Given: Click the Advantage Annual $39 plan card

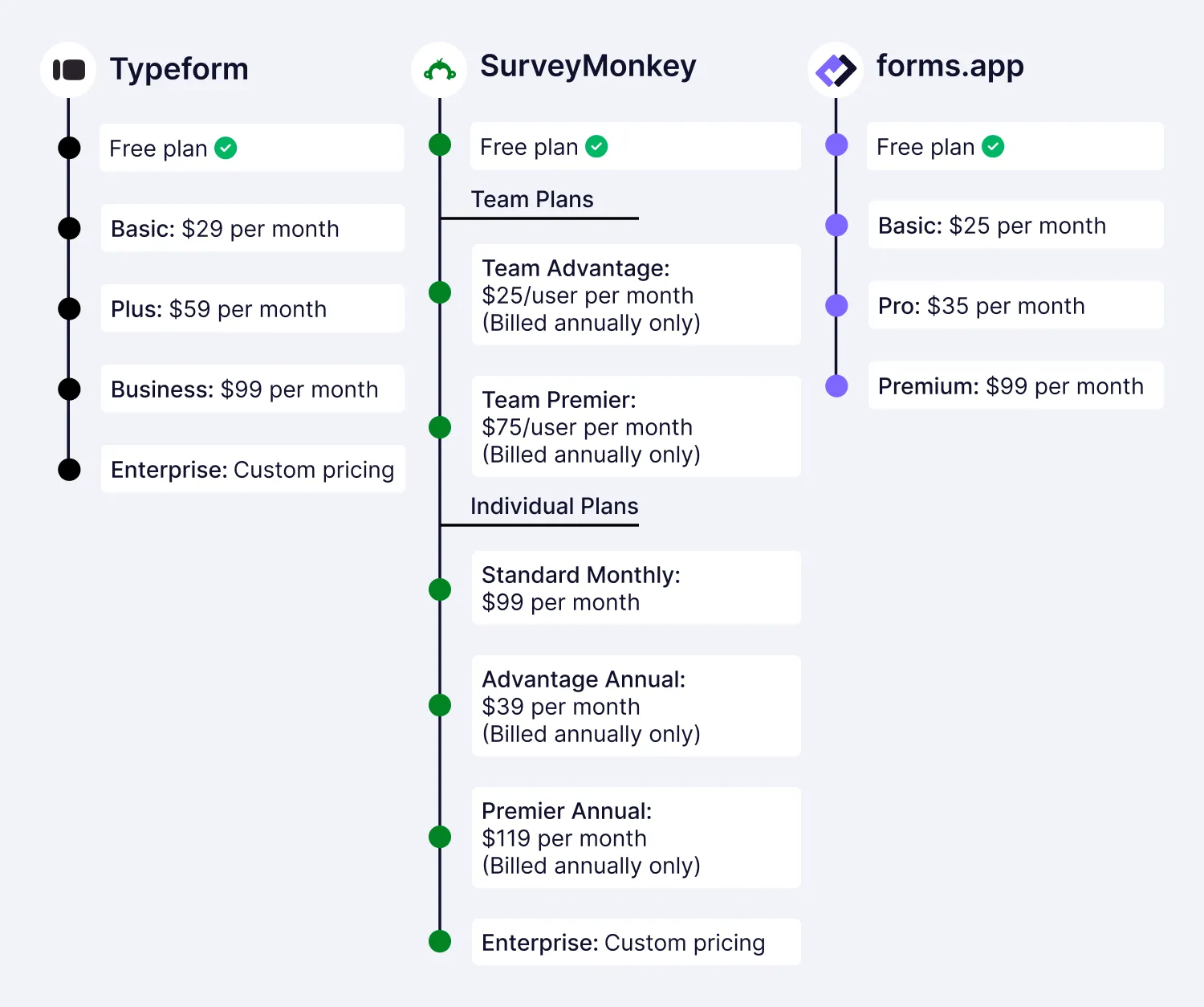Looking at the screenshot, I should (636, 706).
